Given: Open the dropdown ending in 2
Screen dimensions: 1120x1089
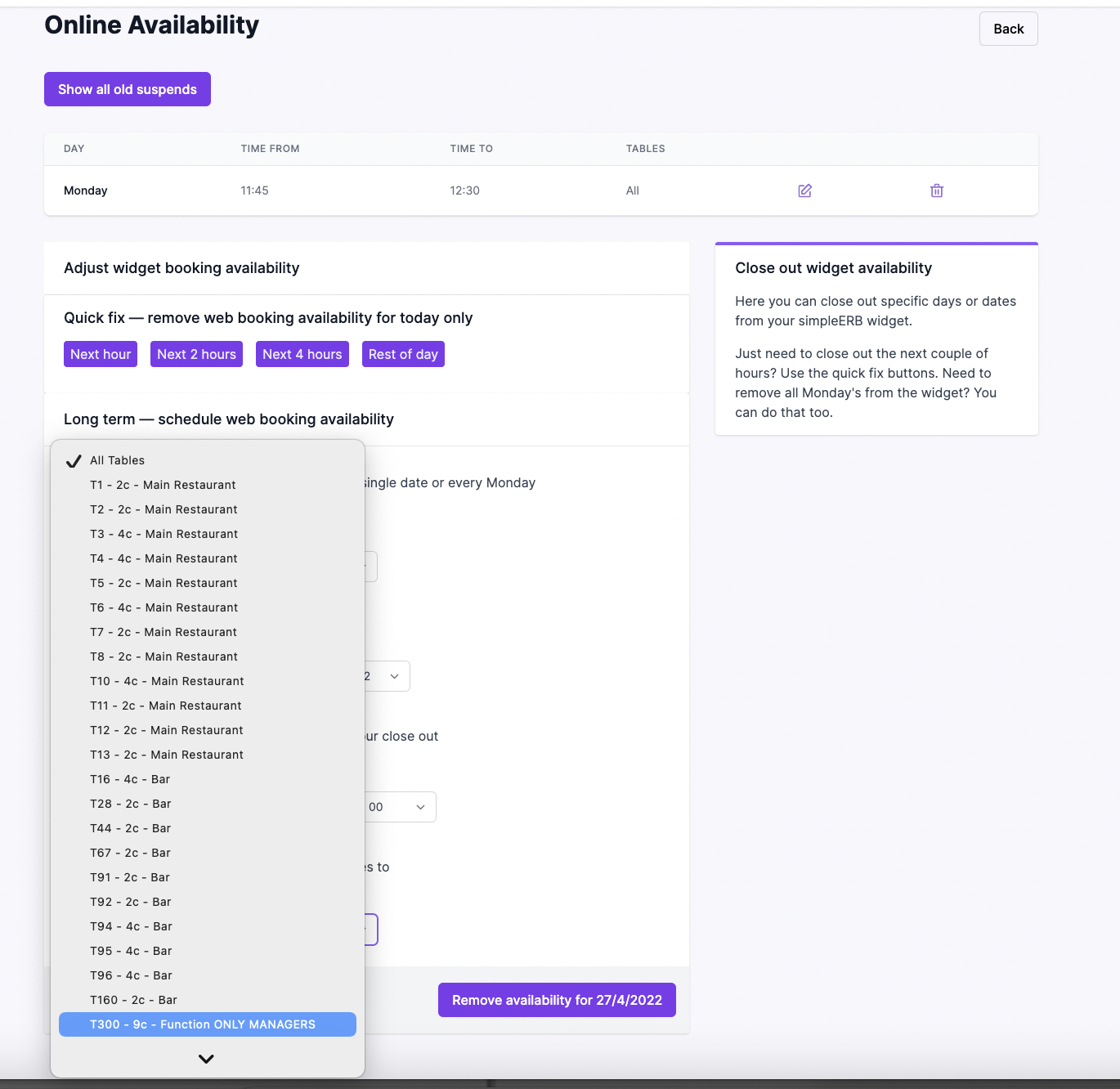Looking at the screenshot, I should tap(387, 676).
